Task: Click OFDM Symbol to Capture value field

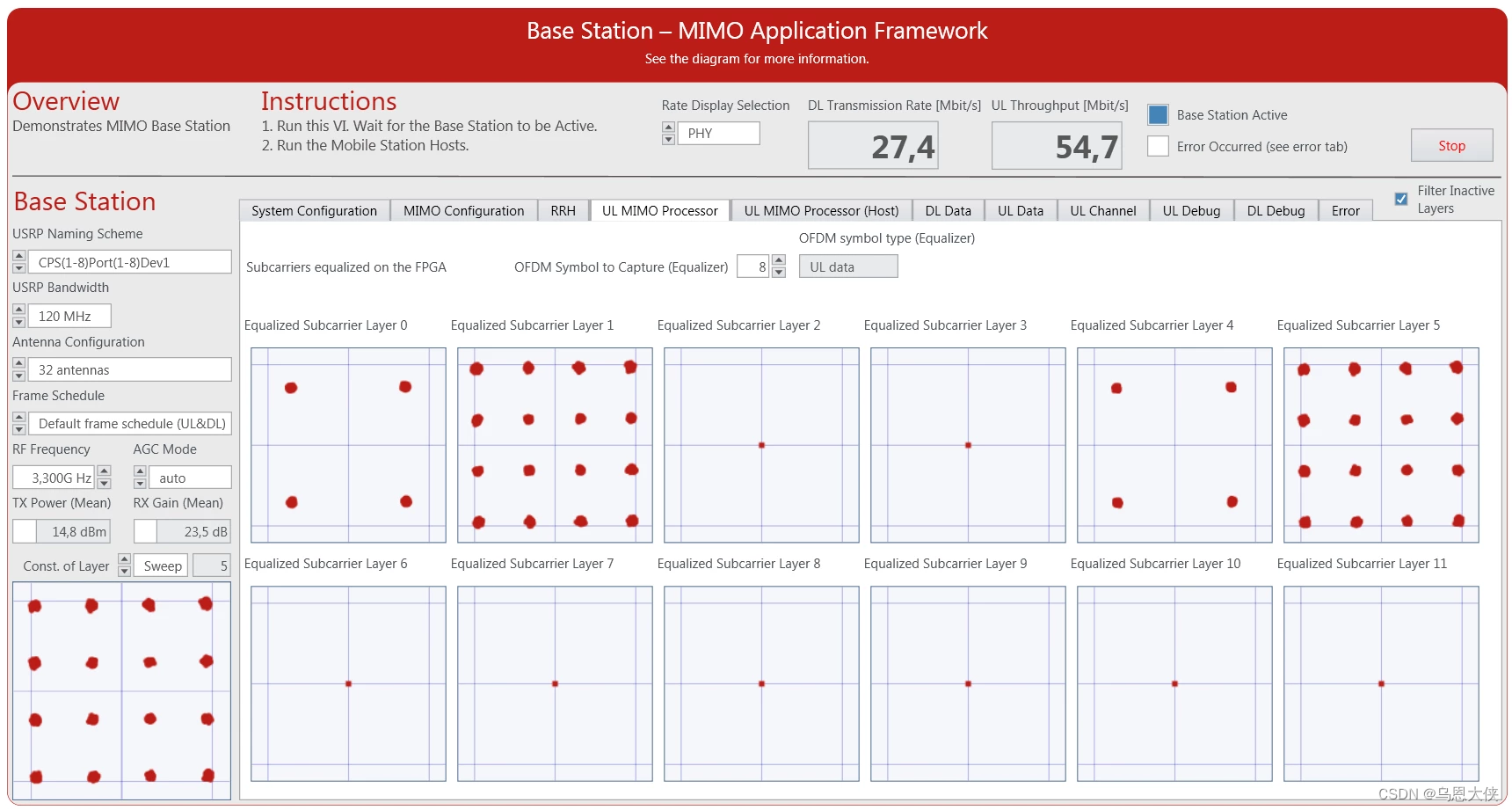Action: point(752,266)
